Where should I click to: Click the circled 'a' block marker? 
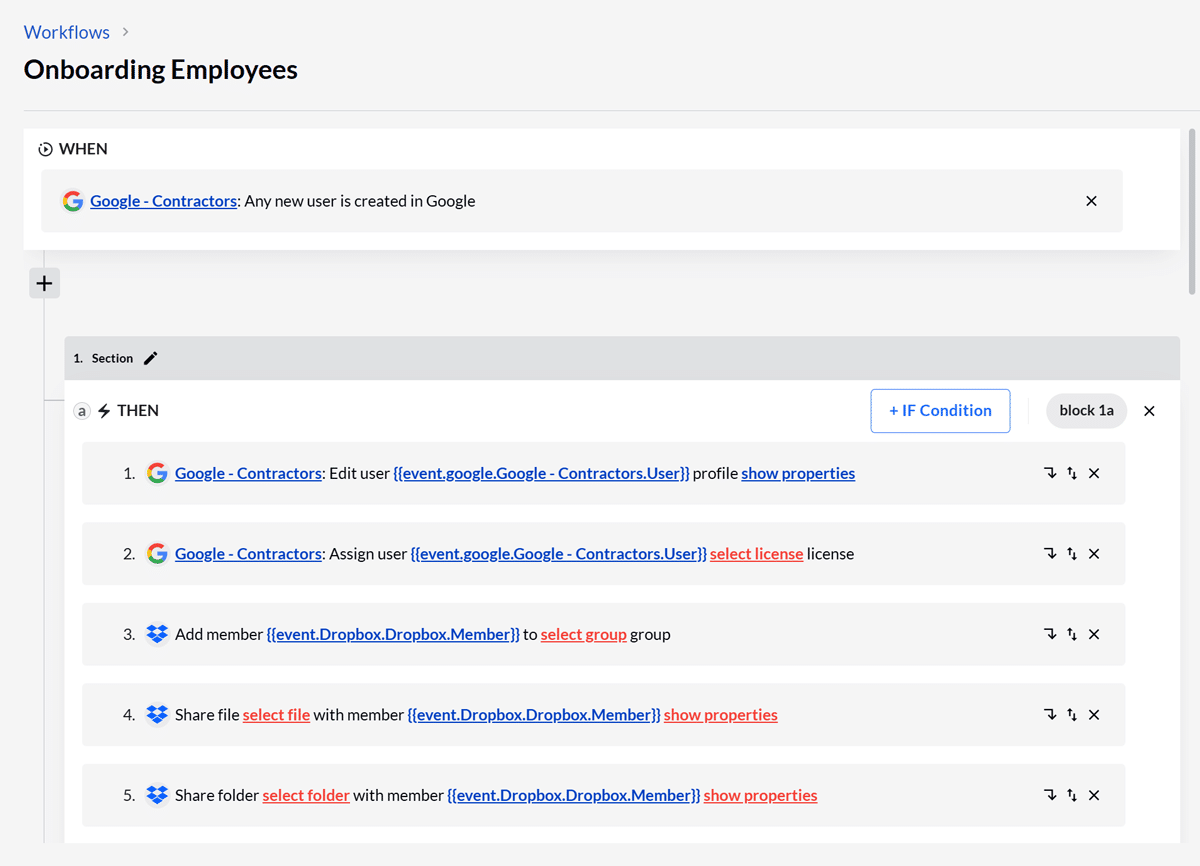82,411
